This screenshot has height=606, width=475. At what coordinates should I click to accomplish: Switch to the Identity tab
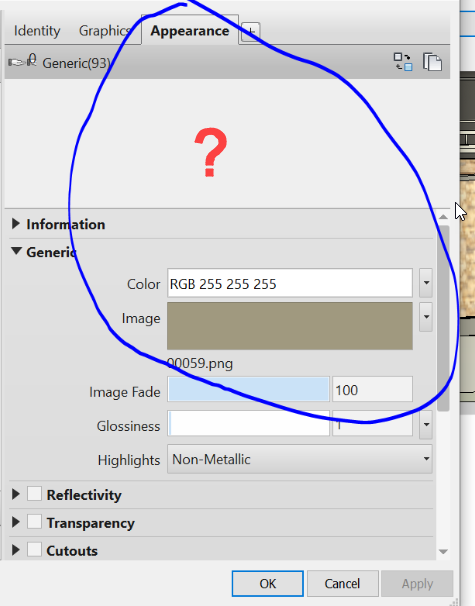pyautogui.click(x=37, y=31)
